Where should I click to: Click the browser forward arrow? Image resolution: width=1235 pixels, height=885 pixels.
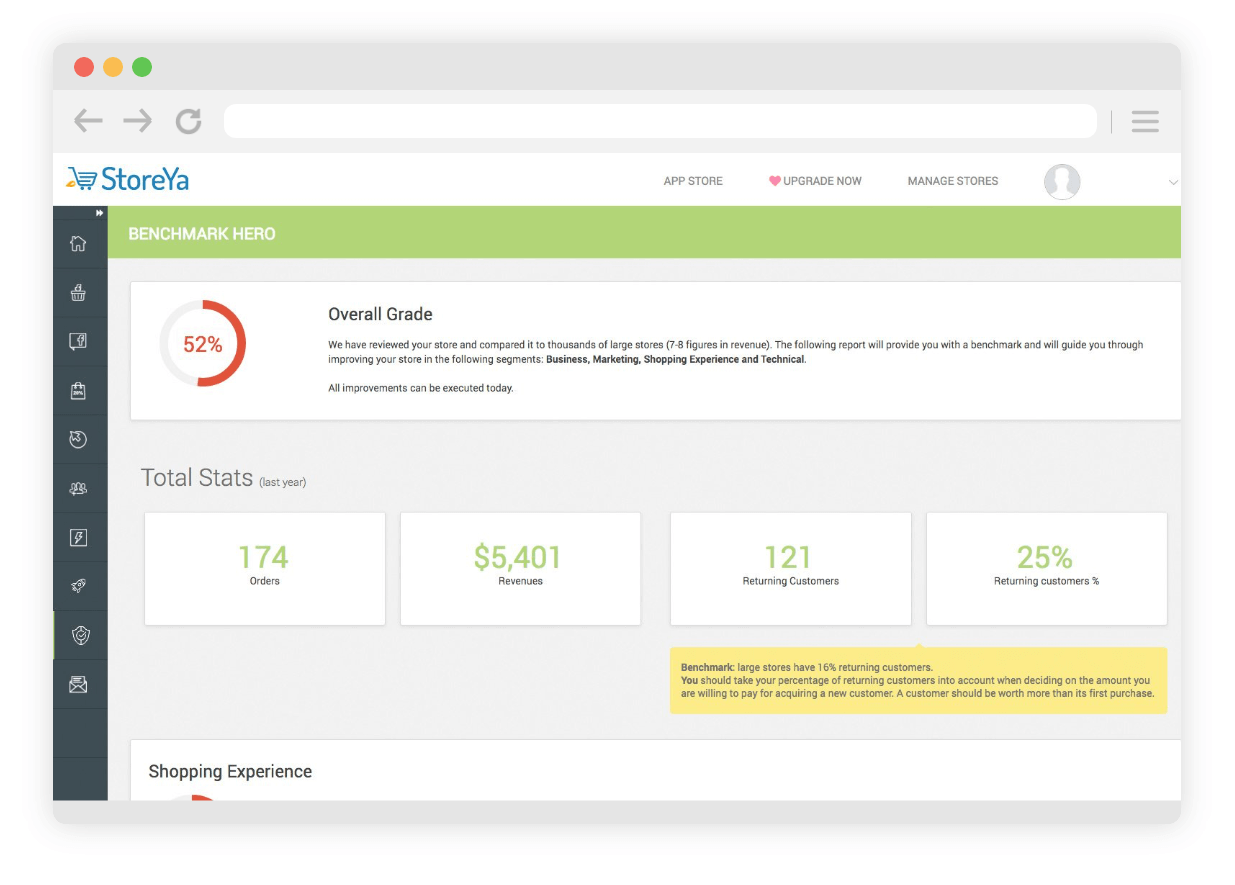(138, 121)
